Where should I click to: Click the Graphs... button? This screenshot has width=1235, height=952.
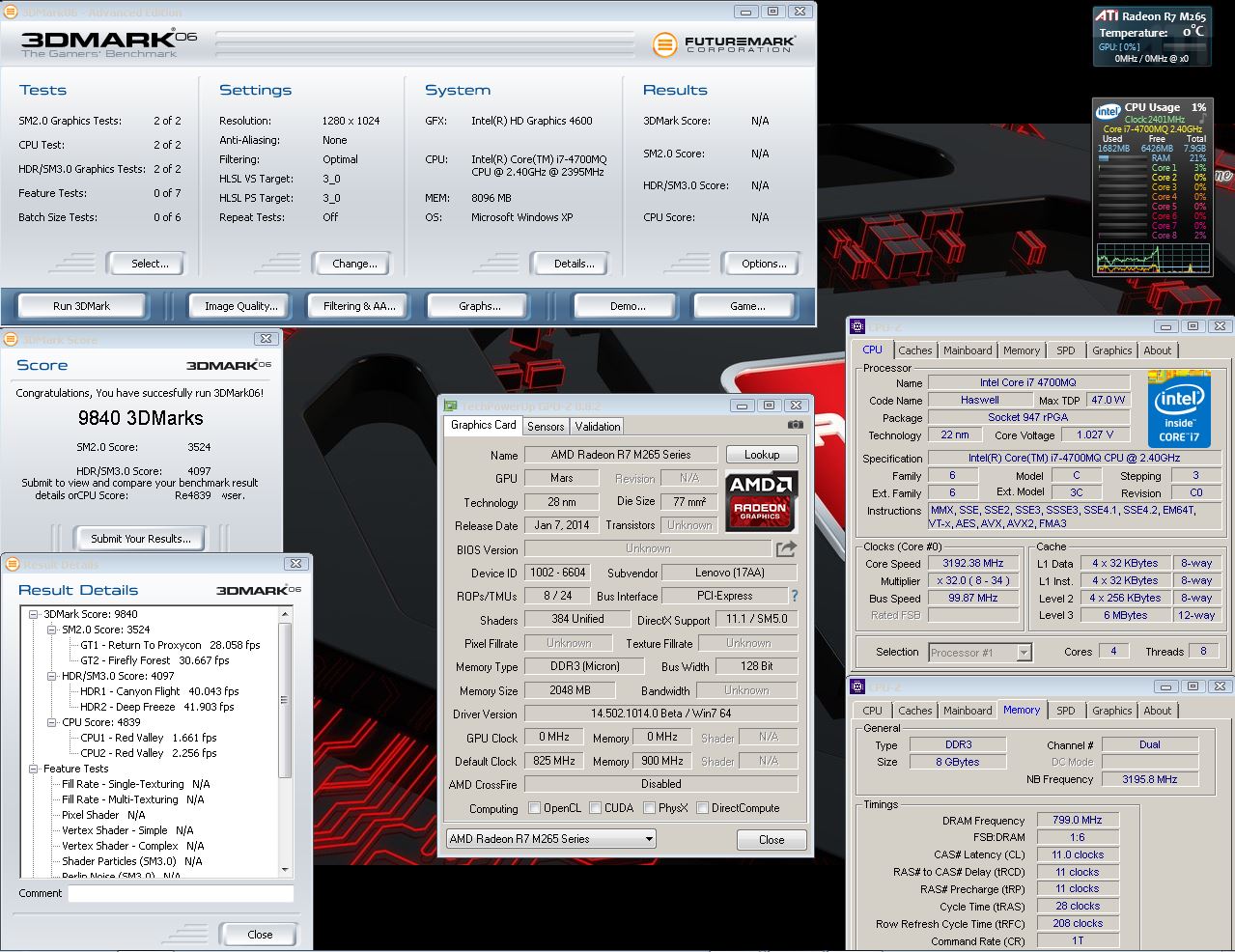(x=480, y=306)
